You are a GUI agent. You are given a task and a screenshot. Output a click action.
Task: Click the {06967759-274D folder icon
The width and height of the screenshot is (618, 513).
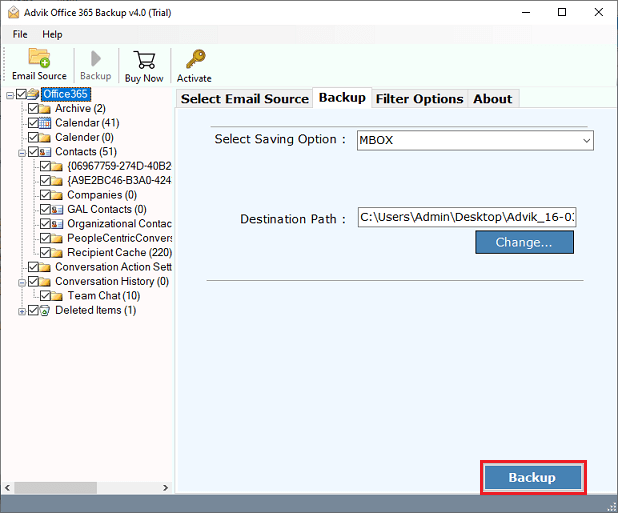click(57, 166)
